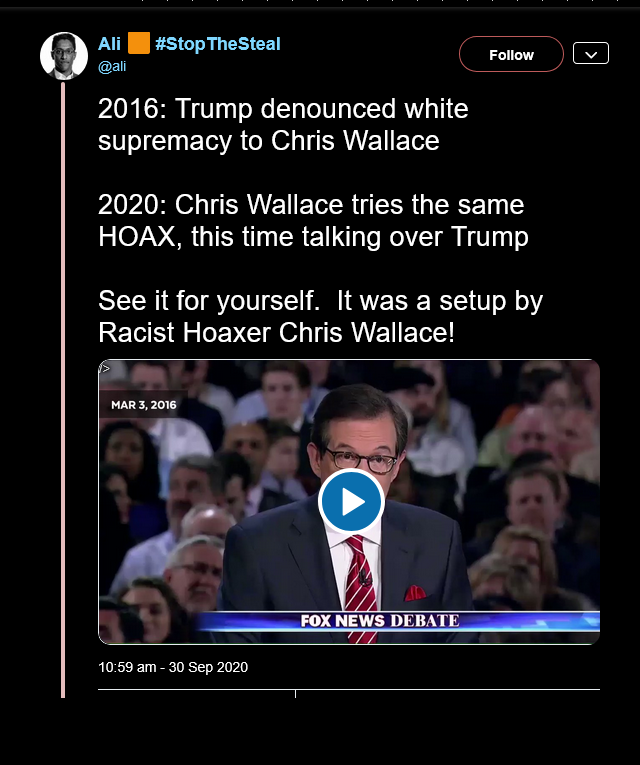Open the 10:59 am - 30 Sep 2020 timestamp
This screenshot has height=765, width=640.
pos(173,667)
